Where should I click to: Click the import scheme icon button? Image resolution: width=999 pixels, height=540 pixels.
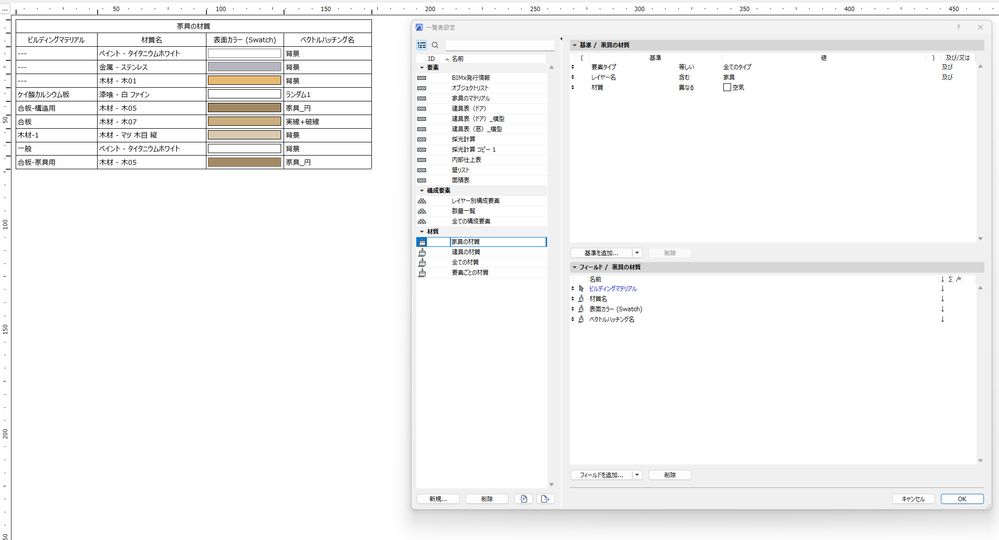point(524,499)
